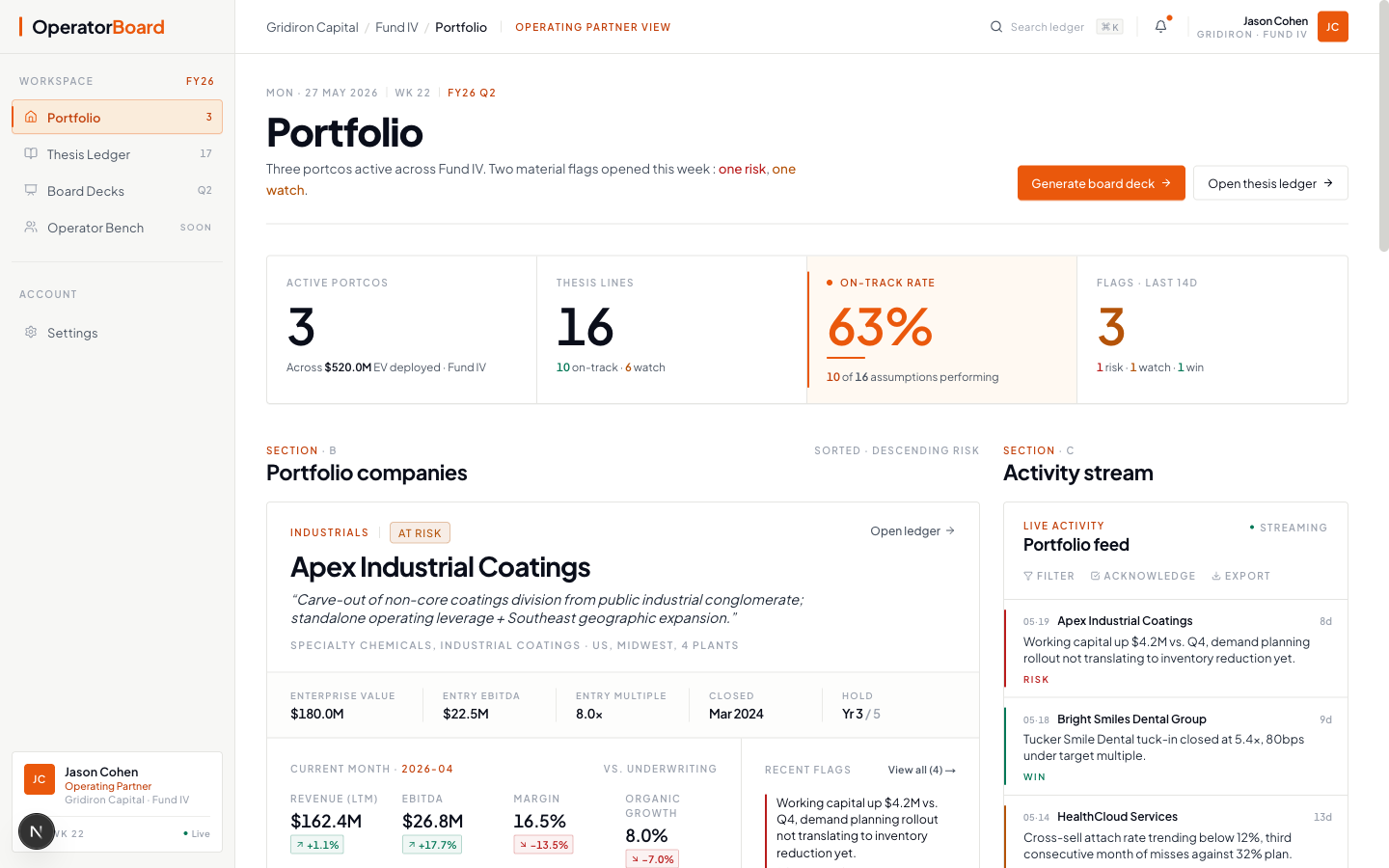Click Gridiron Capital breadcrumb

click(312, 27)
